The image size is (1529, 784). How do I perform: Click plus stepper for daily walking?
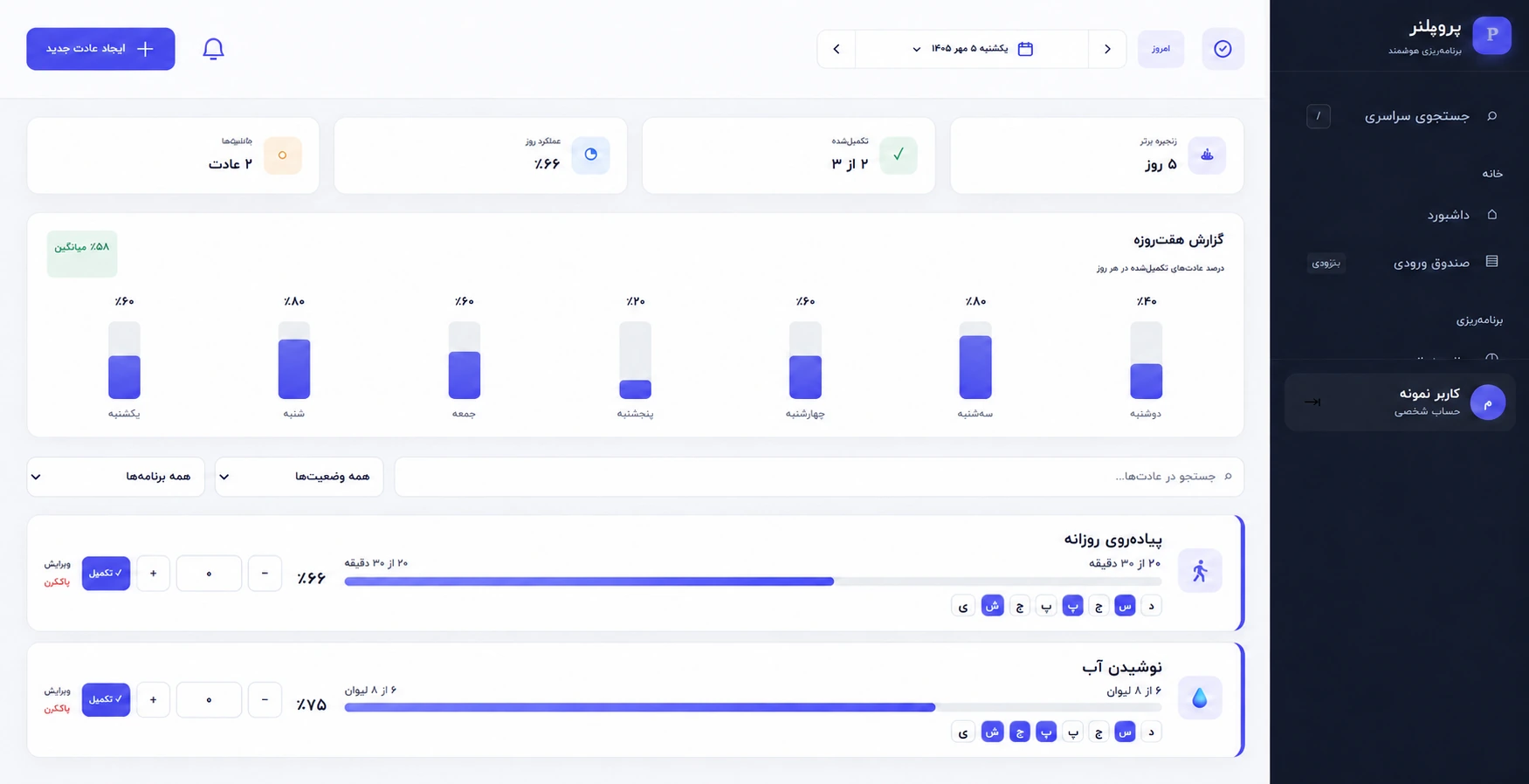coord(153,574)
